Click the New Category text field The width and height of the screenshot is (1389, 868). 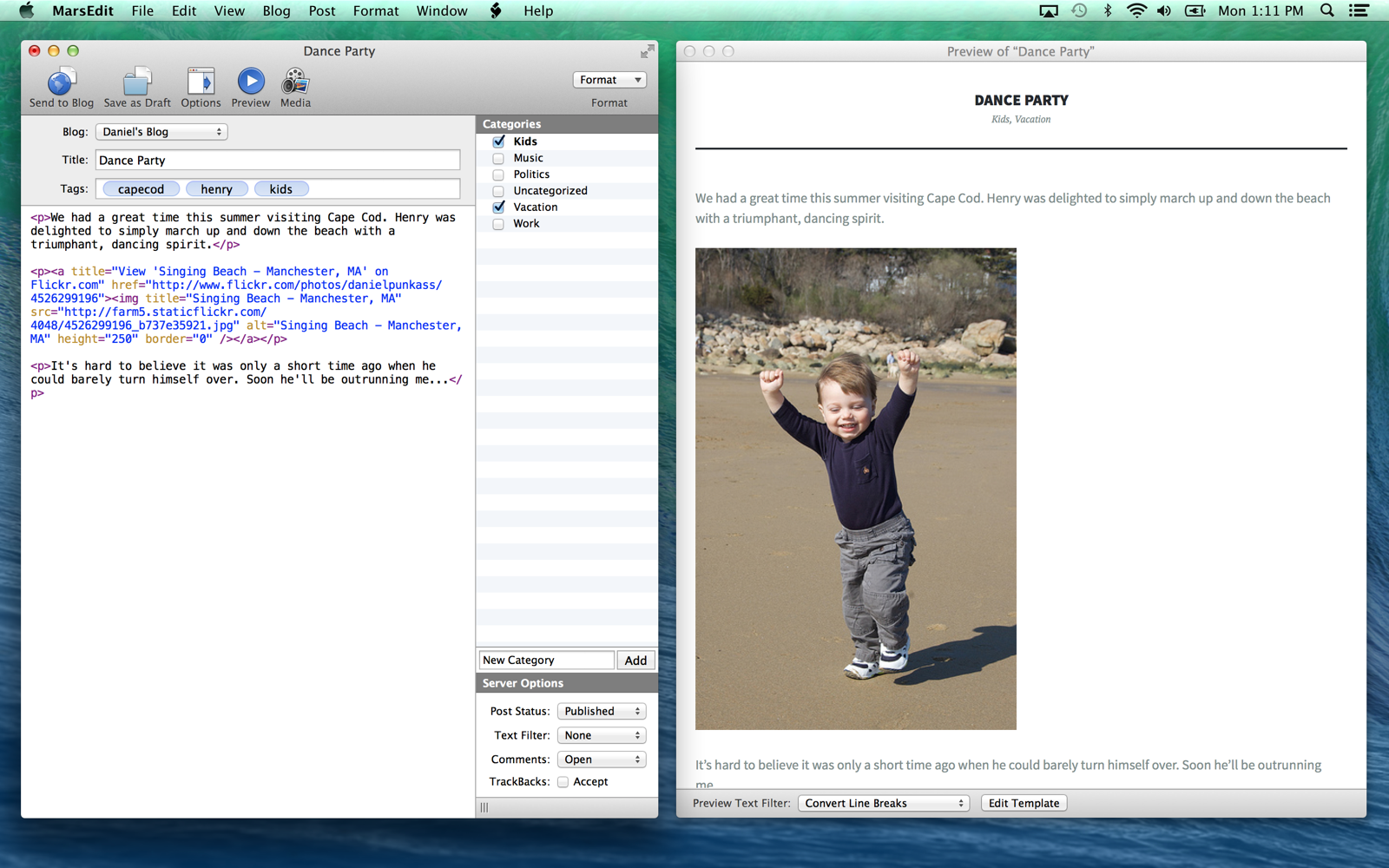547,661
